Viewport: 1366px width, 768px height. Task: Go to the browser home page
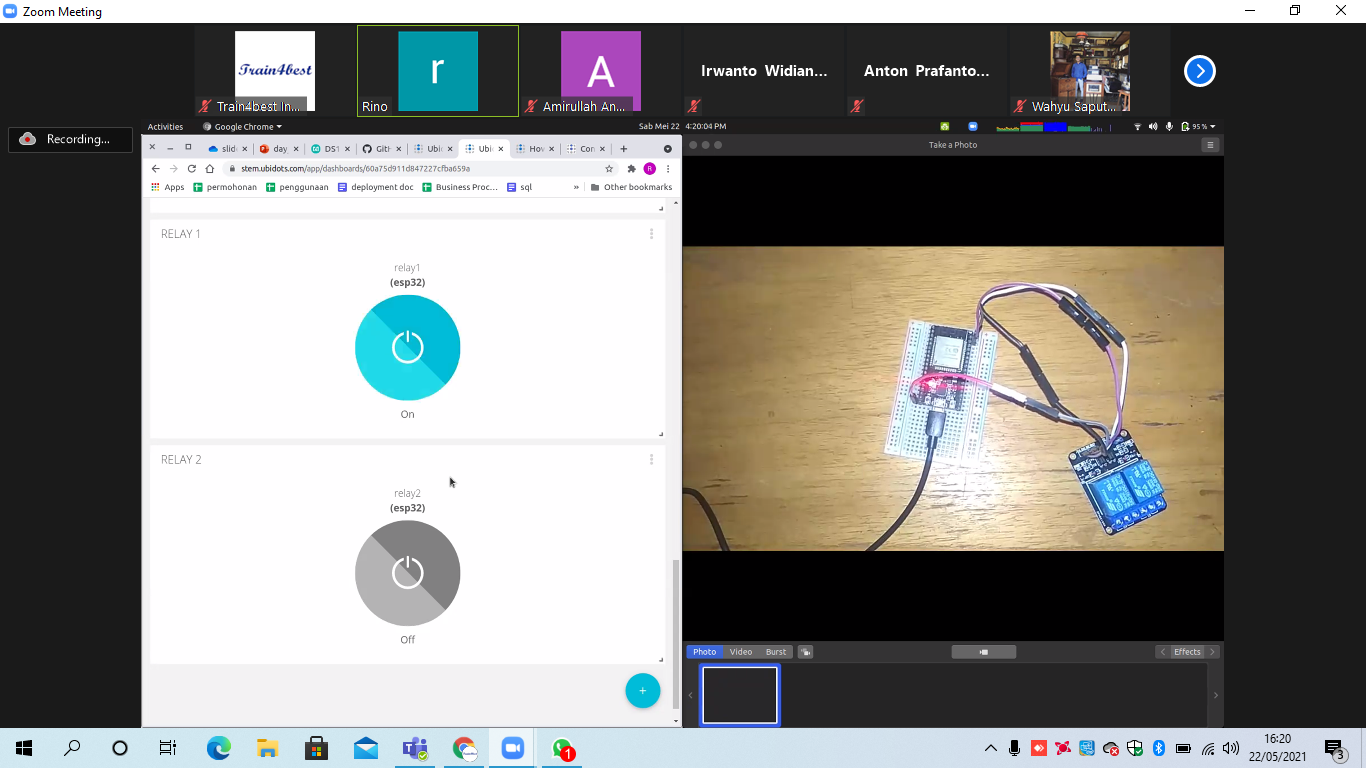pyautogui.click(x=210, y=169)
